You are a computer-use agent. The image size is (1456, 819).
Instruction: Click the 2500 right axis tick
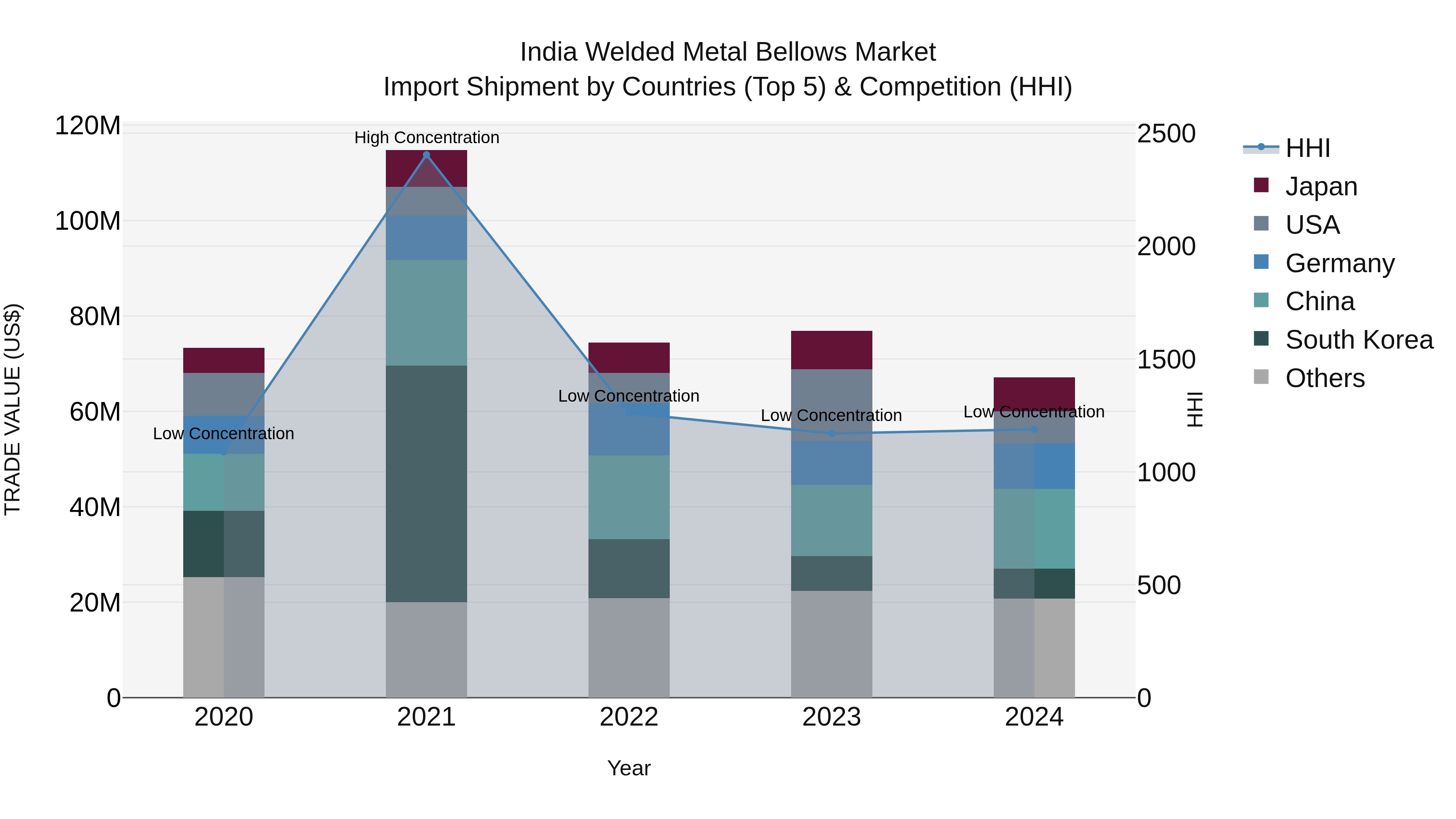point(1166,134)
